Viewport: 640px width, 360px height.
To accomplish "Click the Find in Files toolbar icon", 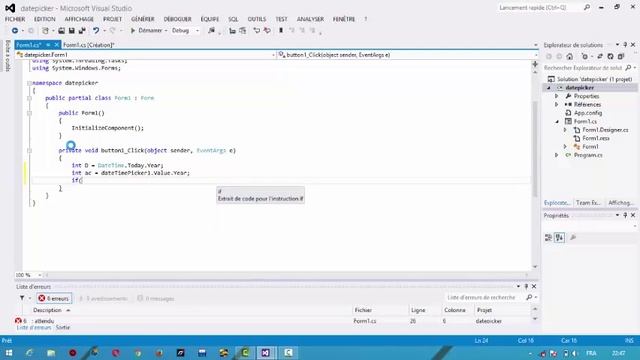I will pyautogui.click(x=211, y=31).
